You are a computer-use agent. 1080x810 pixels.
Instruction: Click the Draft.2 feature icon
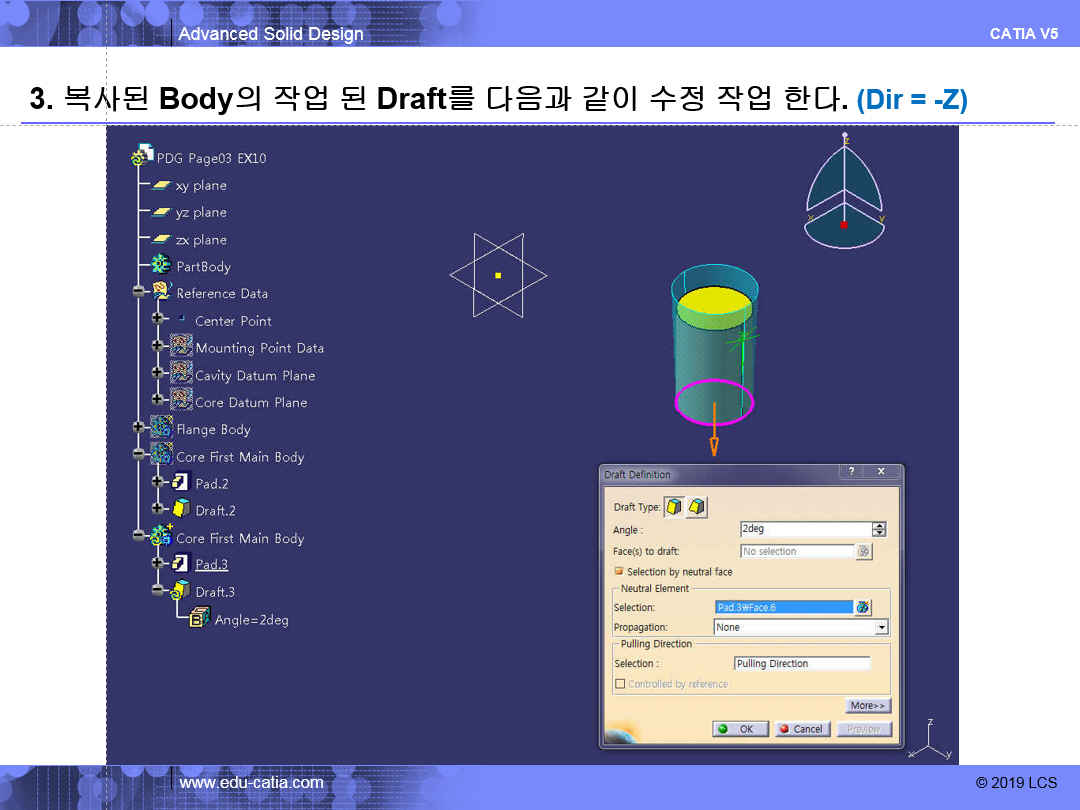coord(180,510)
